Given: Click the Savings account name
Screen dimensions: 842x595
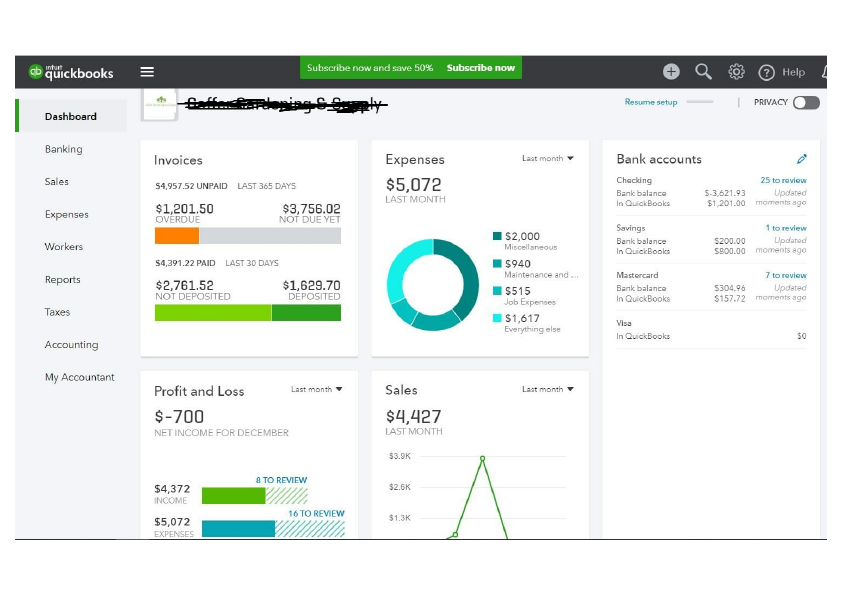Looking at the screenshot, I should 630,228.
